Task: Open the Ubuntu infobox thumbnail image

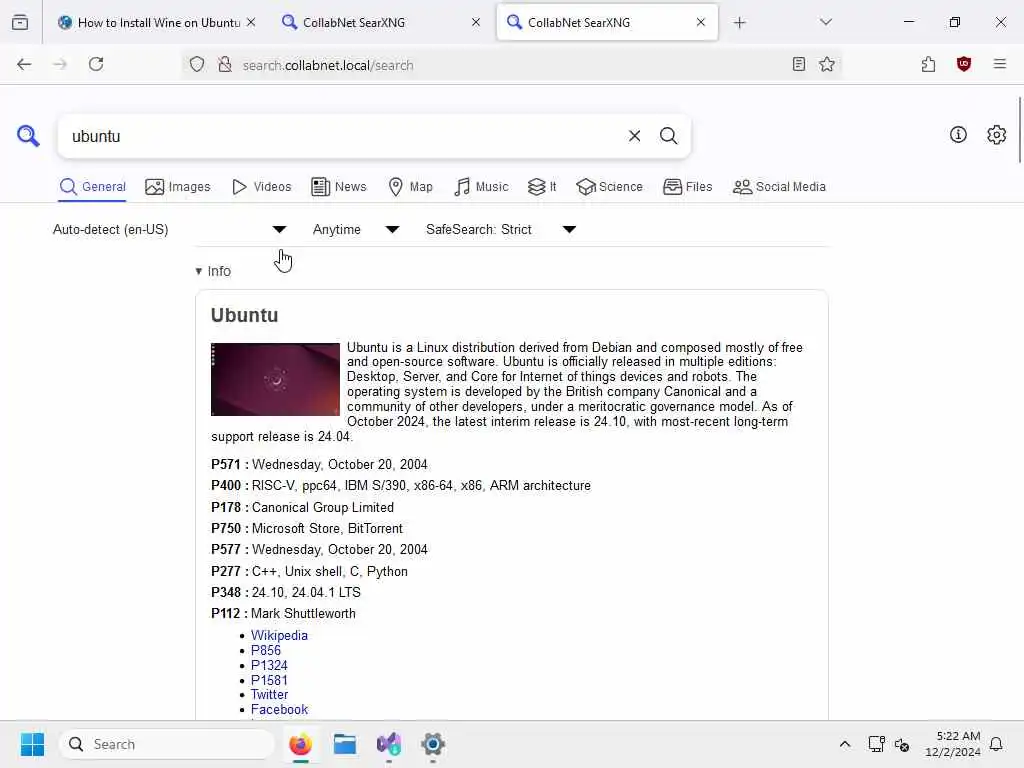Action: click(x=275, y=379)
